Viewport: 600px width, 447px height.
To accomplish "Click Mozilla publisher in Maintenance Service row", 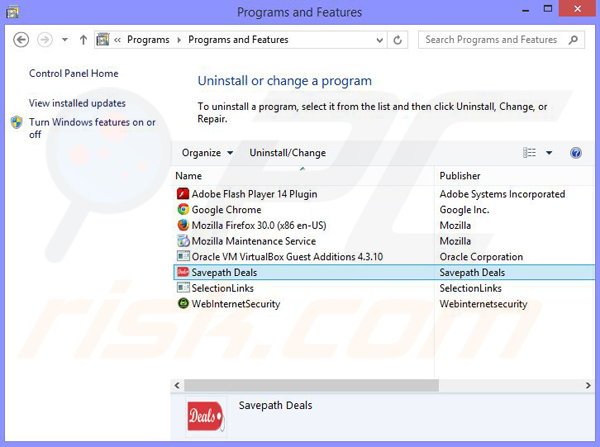I will tap(455, 241).
